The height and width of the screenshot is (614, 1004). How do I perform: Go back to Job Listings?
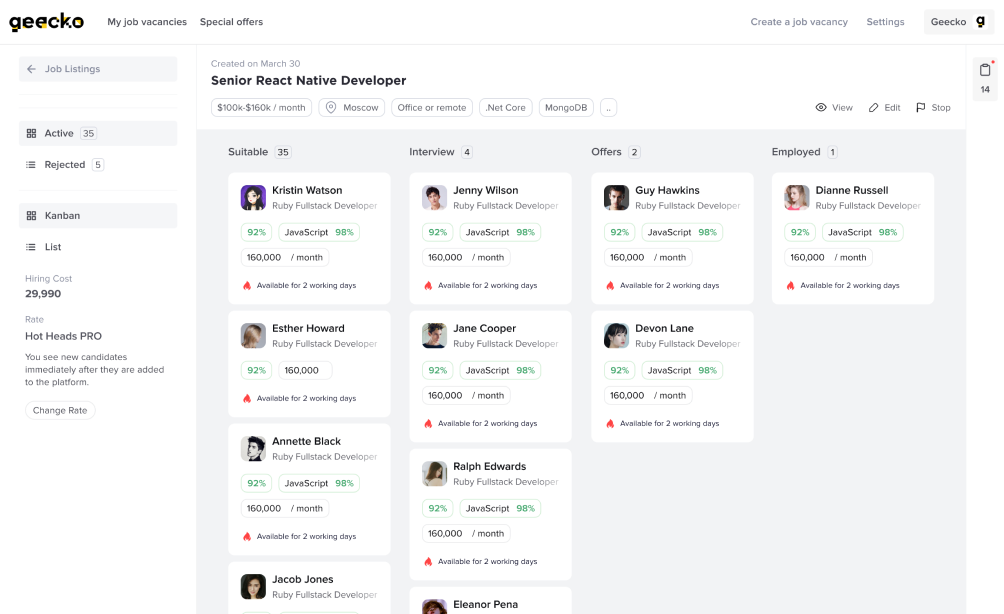tap(98, 69)
